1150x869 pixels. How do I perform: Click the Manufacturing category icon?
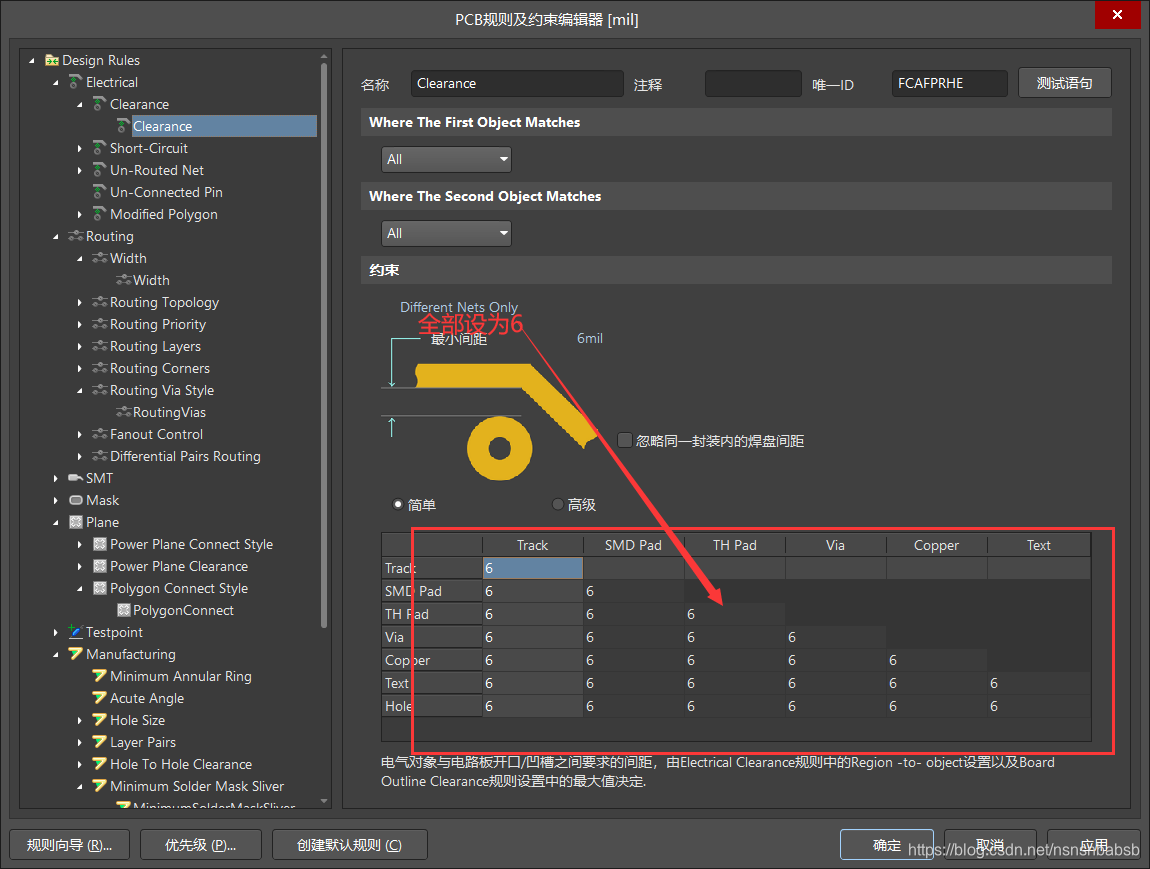pos(76,653)
